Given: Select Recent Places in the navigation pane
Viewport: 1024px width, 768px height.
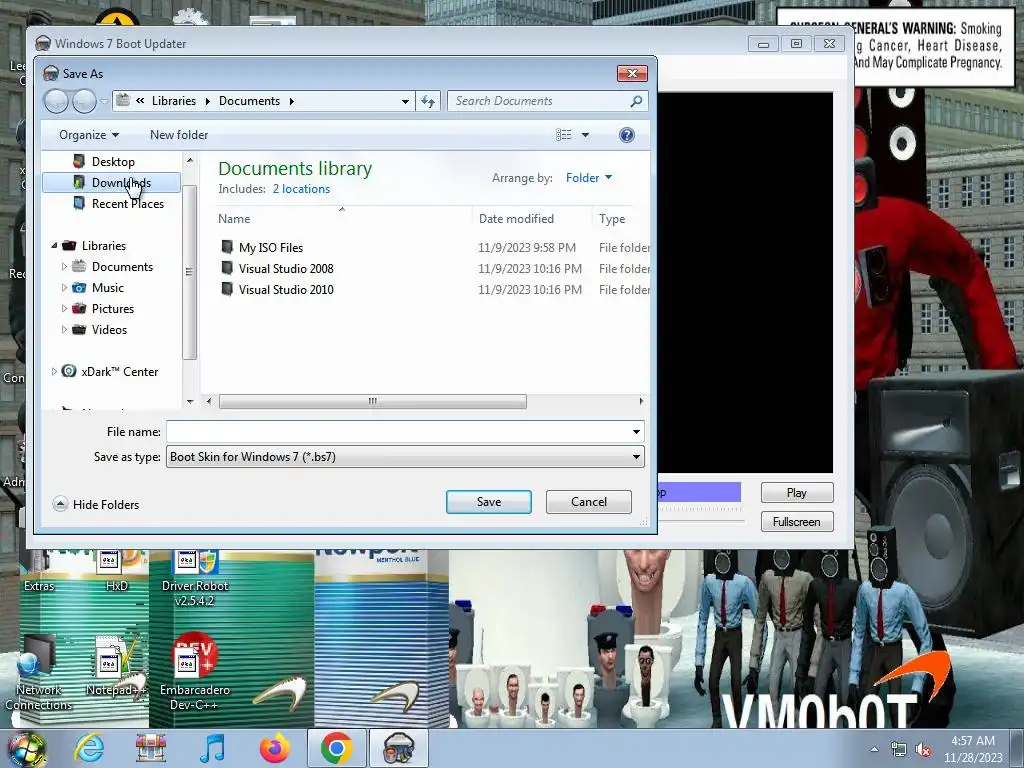Looking at the screenshot, I should tap(127, 204).
